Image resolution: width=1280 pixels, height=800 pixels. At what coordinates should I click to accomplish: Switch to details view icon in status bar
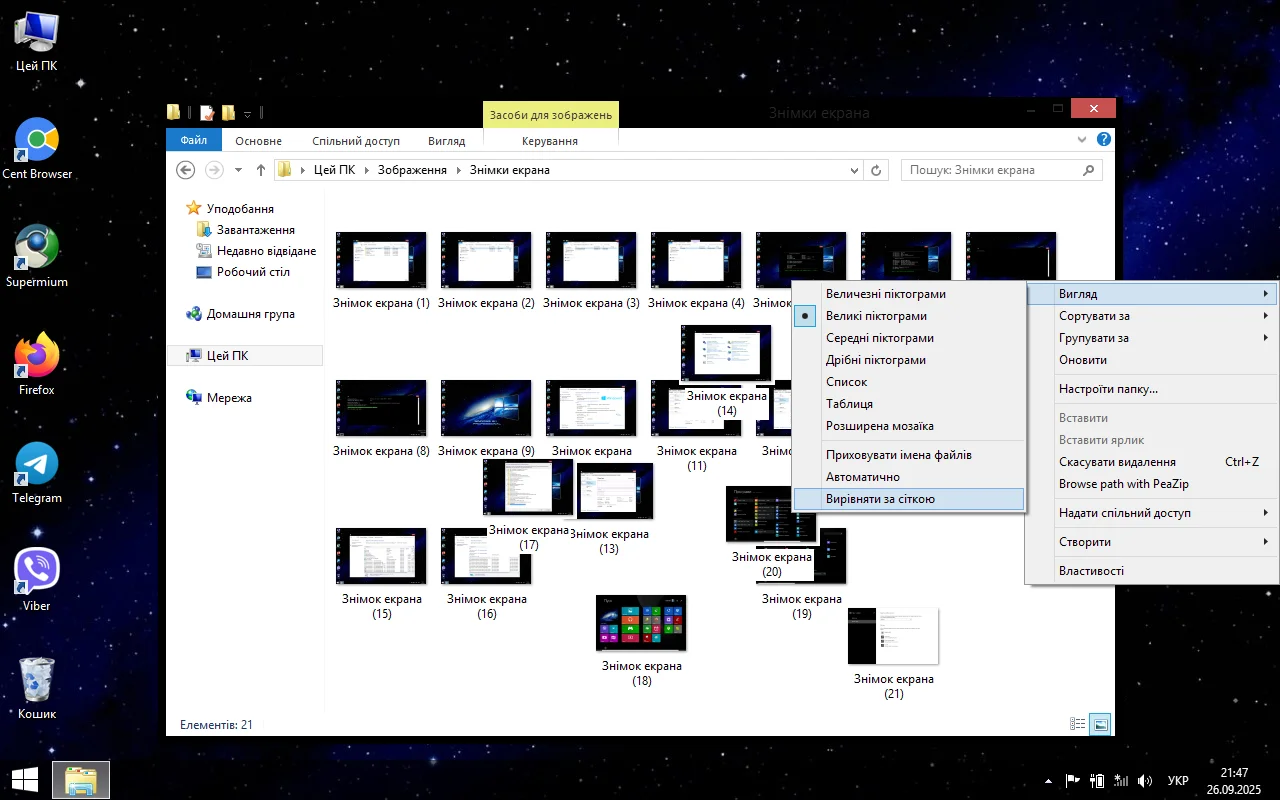point(1078,725)
